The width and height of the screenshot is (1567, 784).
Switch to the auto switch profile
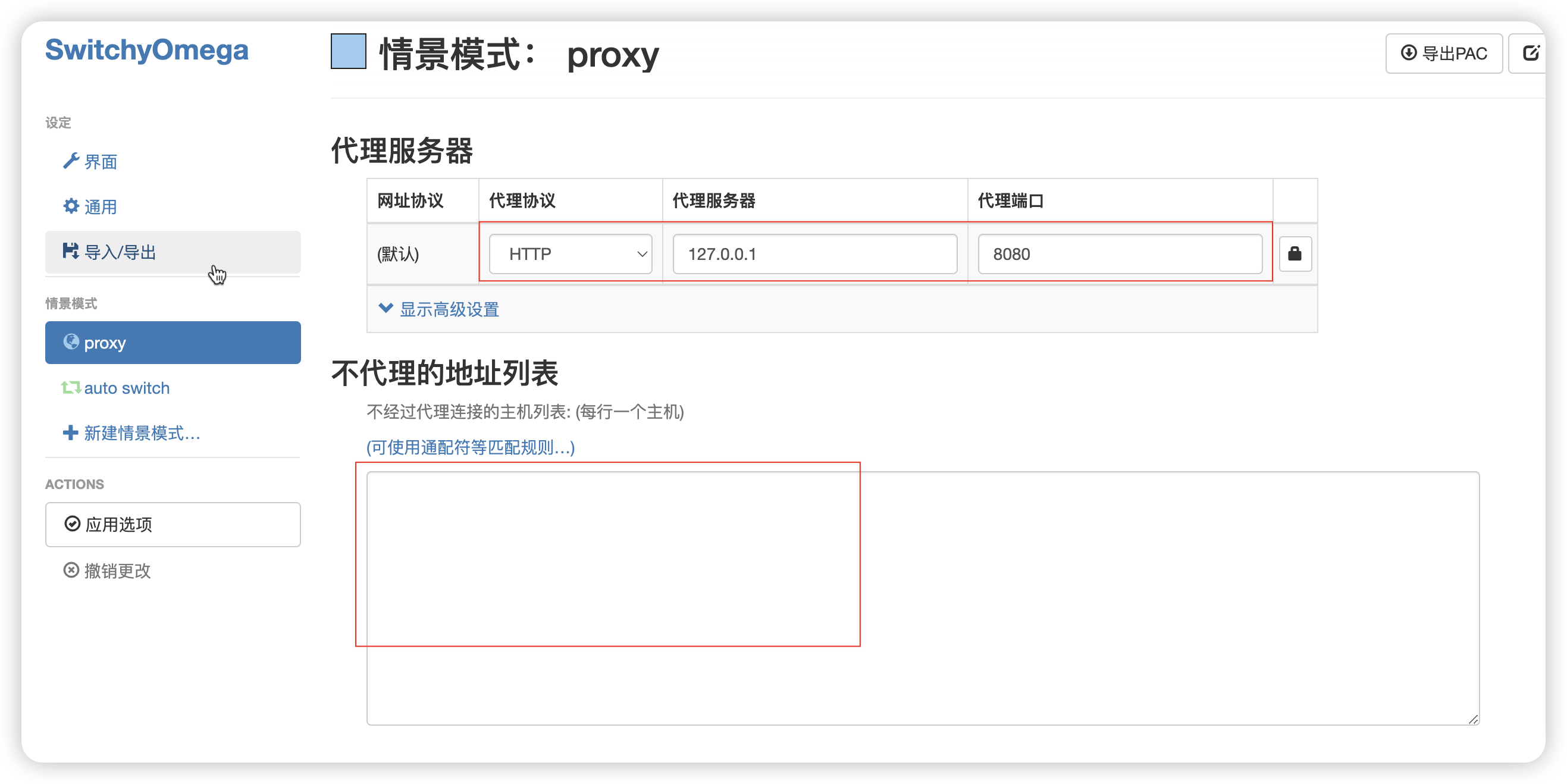click(x=115, y=388)
